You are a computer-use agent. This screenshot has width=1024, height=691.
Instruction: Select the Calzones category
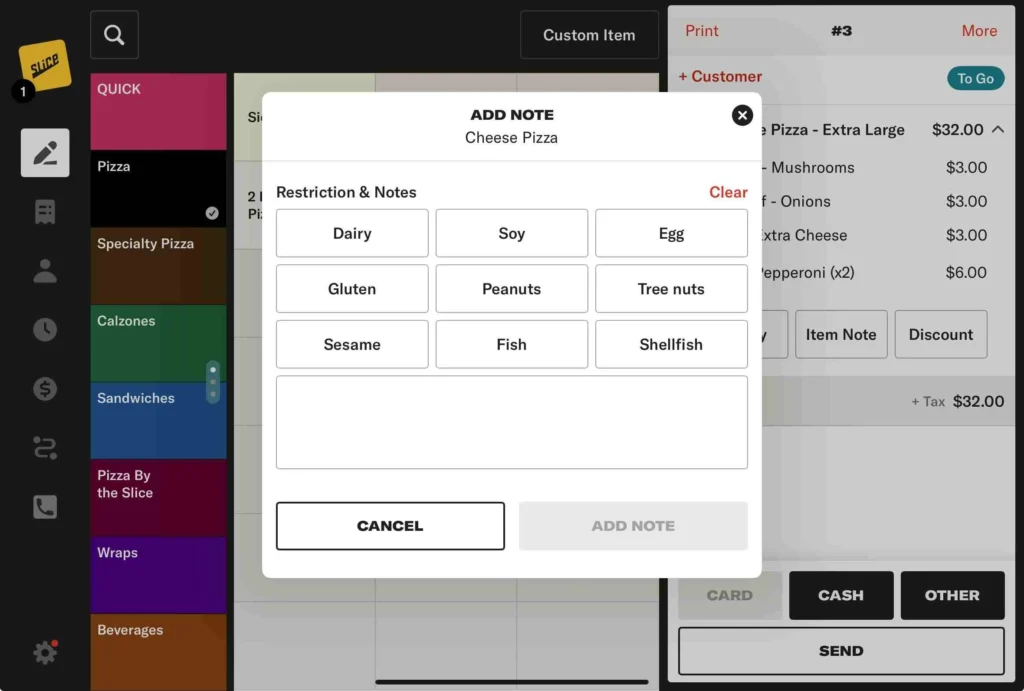158,343
